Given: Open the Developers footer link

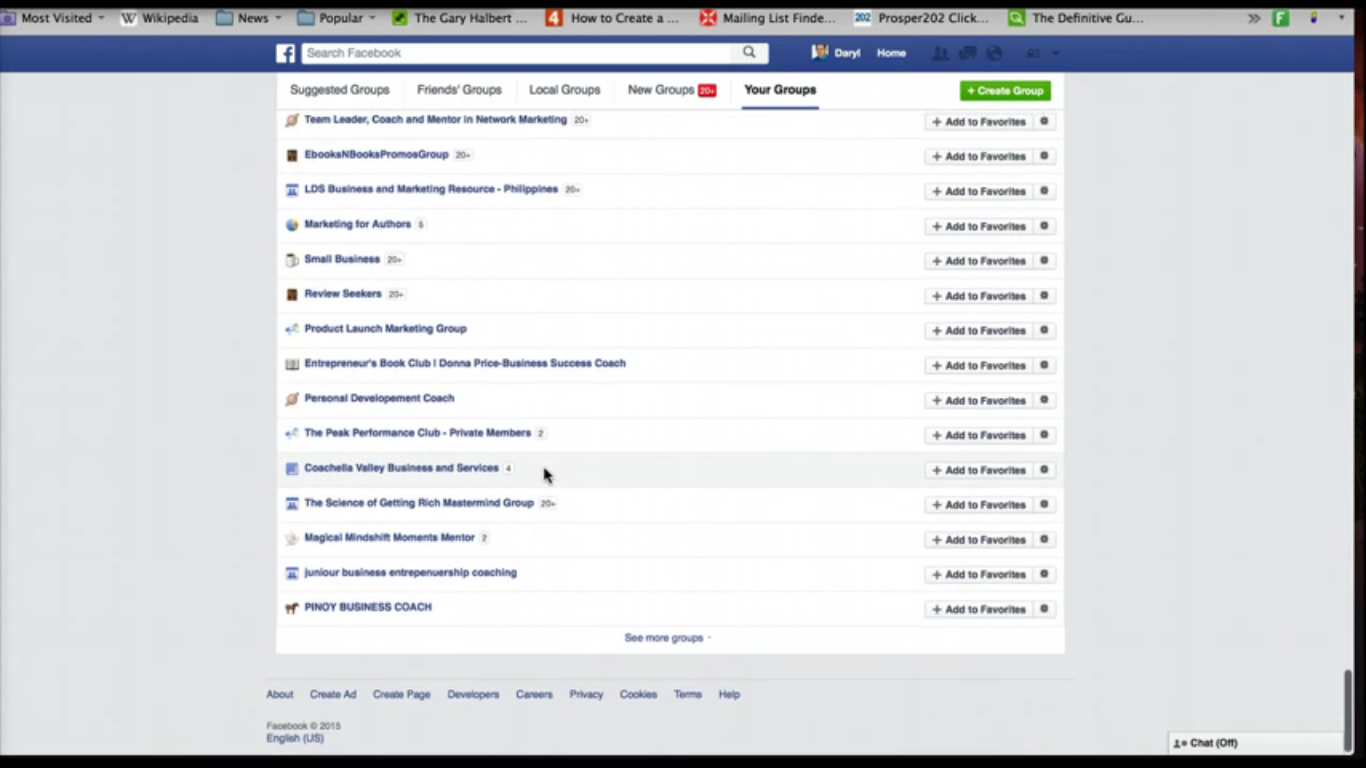Looking at the screenshot, I should (x=473, y=694).
